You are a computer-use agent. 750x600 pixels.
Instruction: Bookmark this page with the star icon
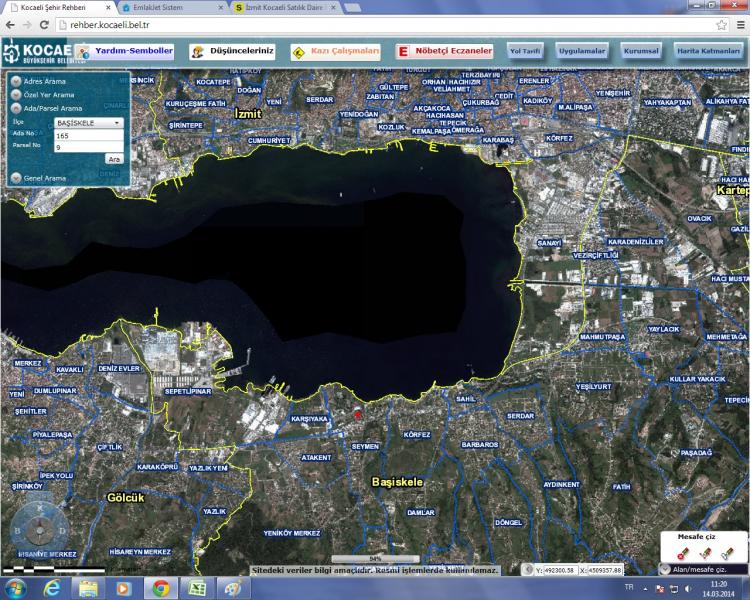click(721, 25)
